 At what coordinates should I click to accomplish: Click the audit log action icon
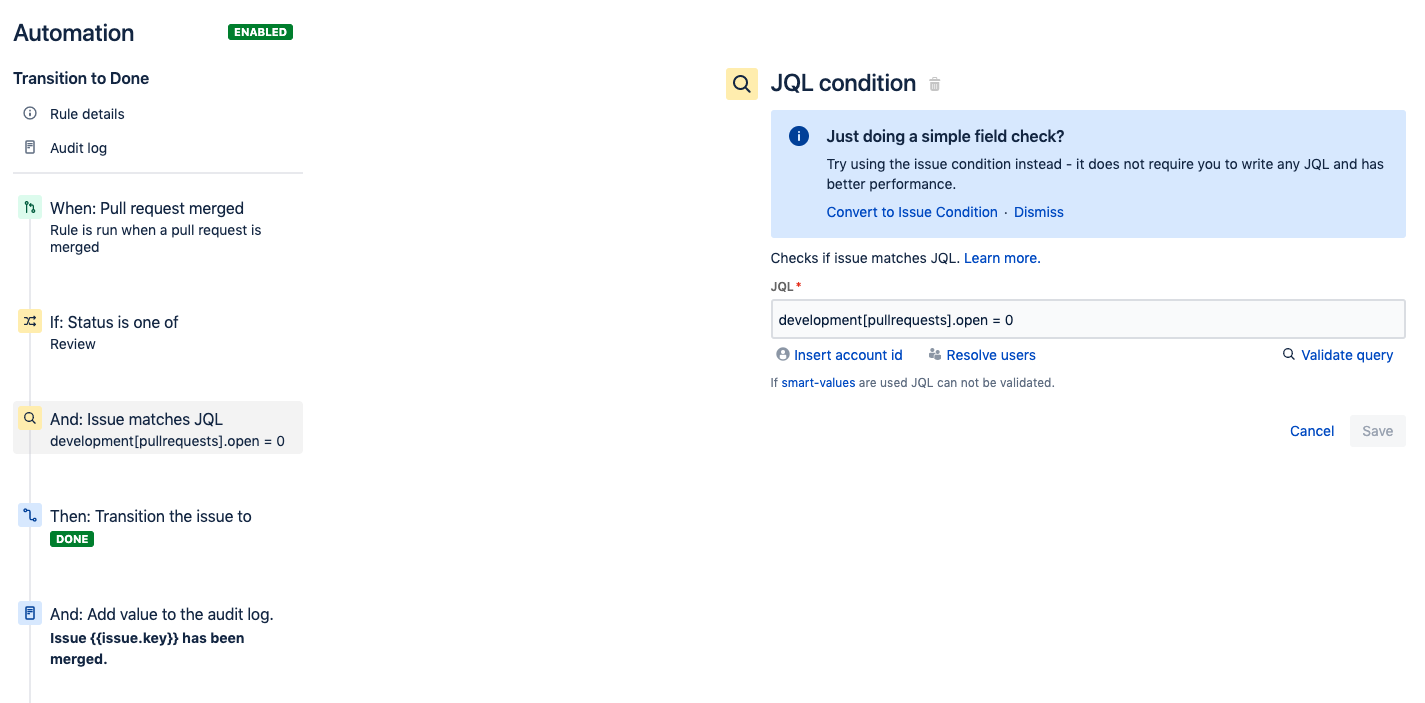[x=30, y=613]
